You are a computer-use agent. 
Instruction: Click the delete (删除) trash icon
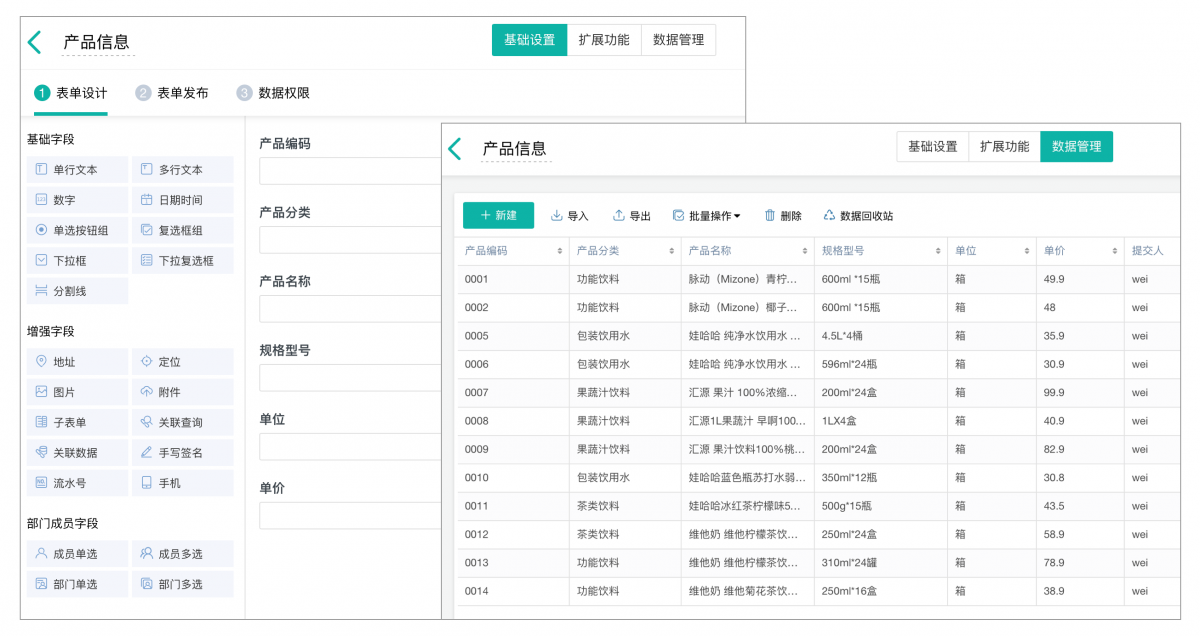pos(770,215)
